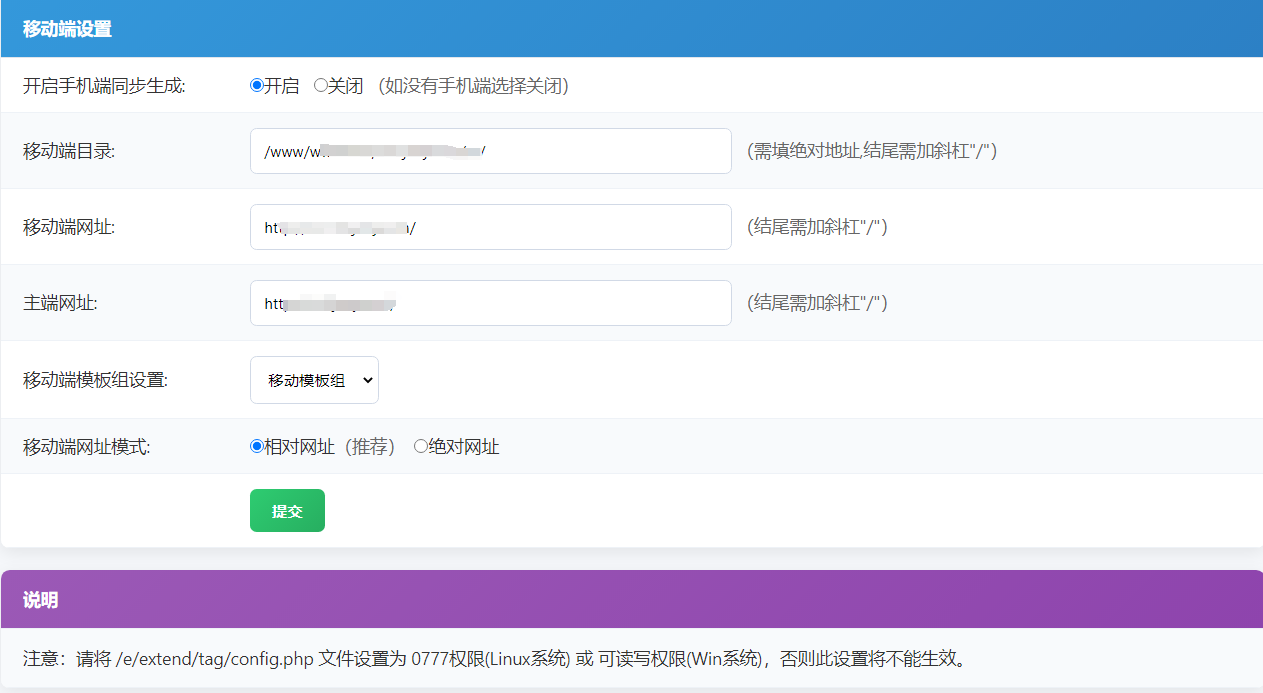Click the 开启手机端同步生成 label
Viewport: 1263px width, 693px height.
tap(107, 86)
